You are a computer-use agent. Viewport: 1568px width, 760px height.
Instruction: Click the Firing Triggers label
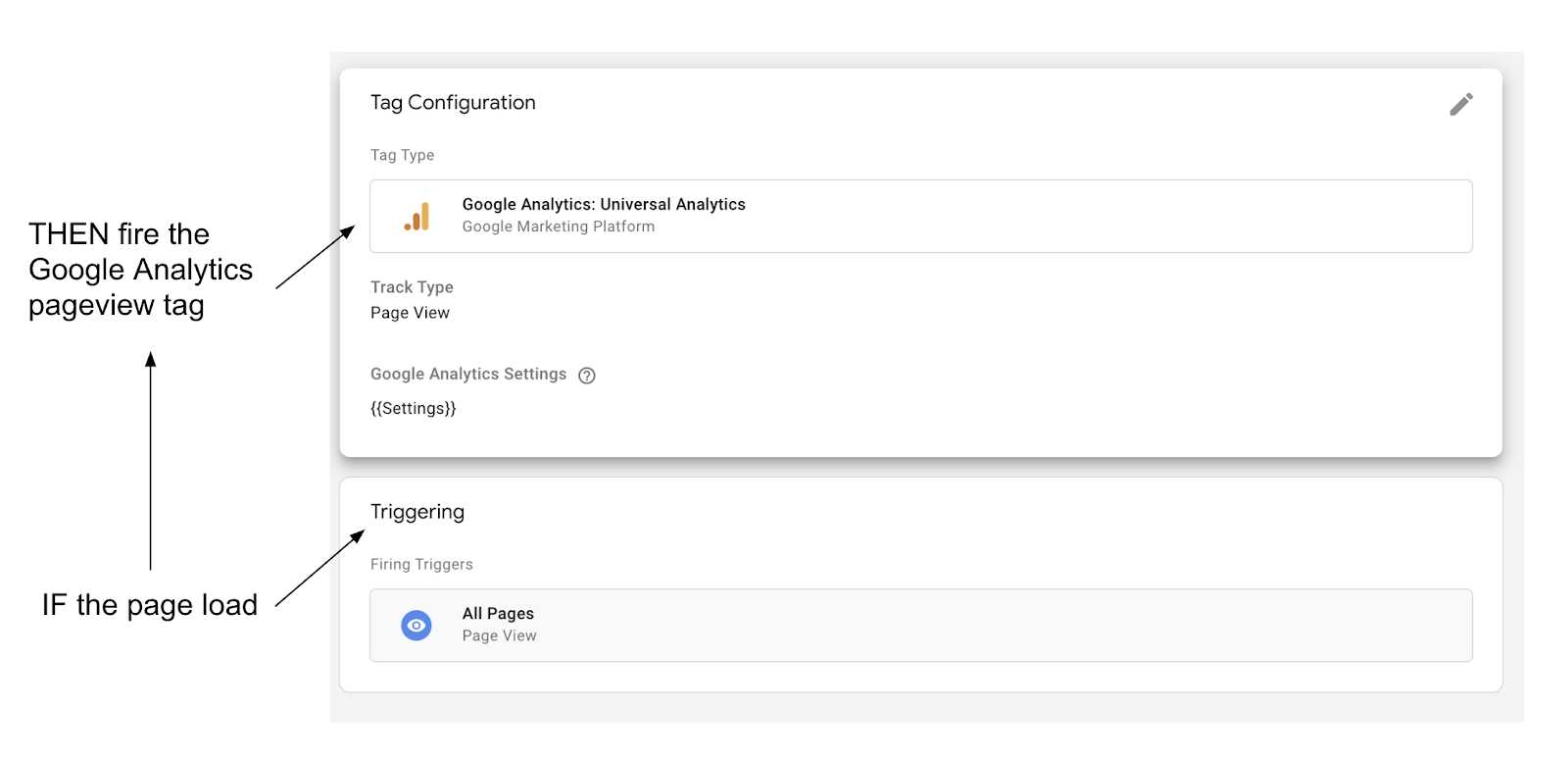421,564
